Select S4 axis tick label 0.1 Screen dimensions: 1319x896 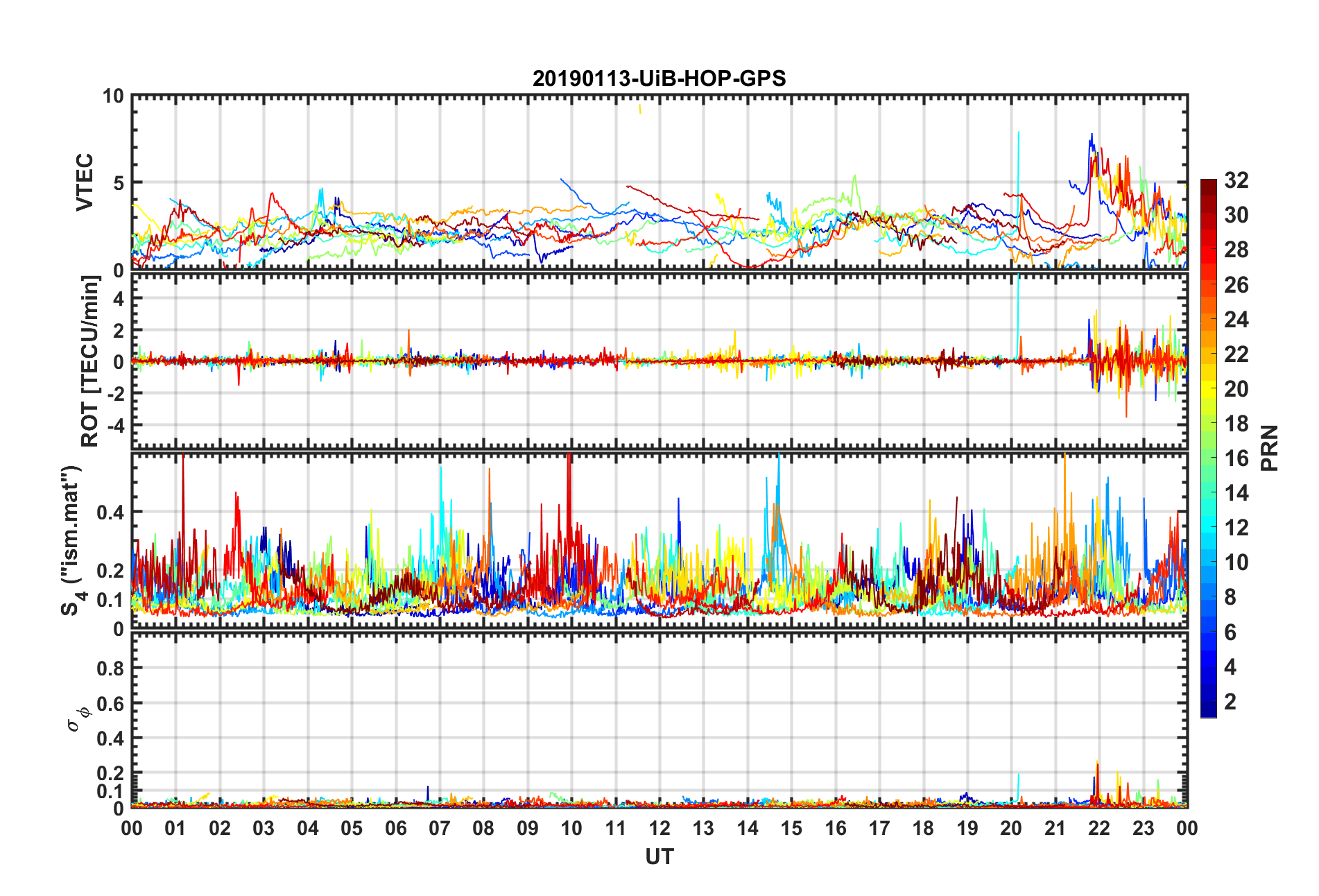[111, 600]
